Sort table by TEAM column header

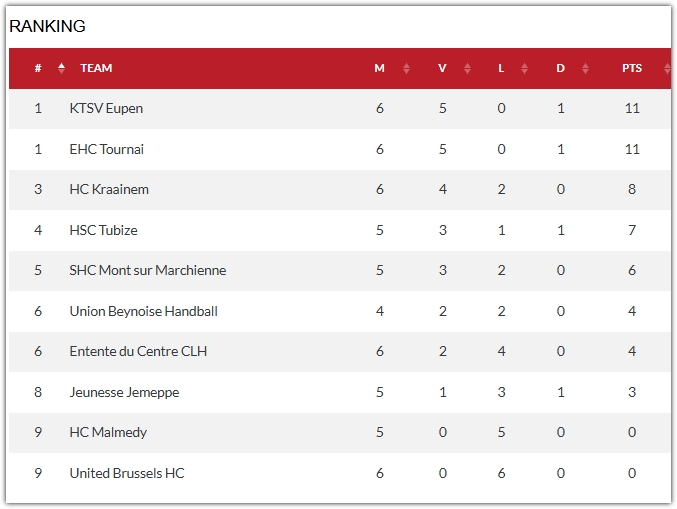coord(96,69)
